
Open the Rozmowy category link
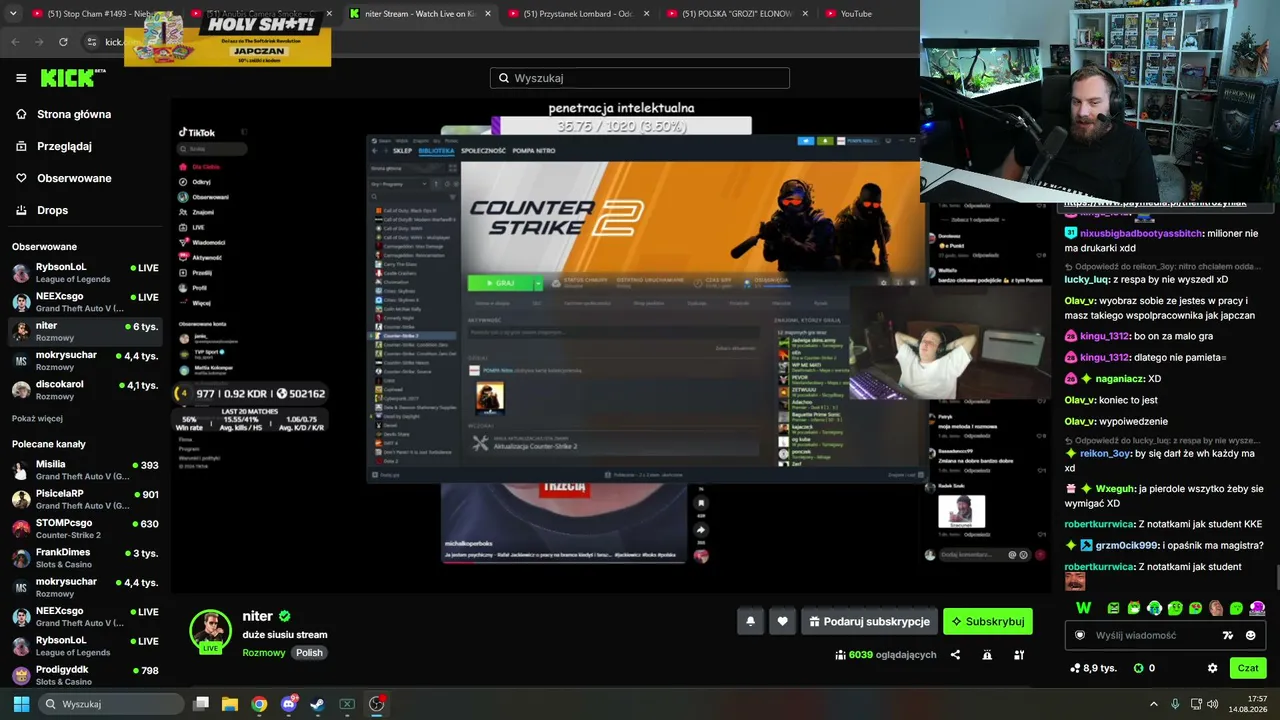[264, 653]
